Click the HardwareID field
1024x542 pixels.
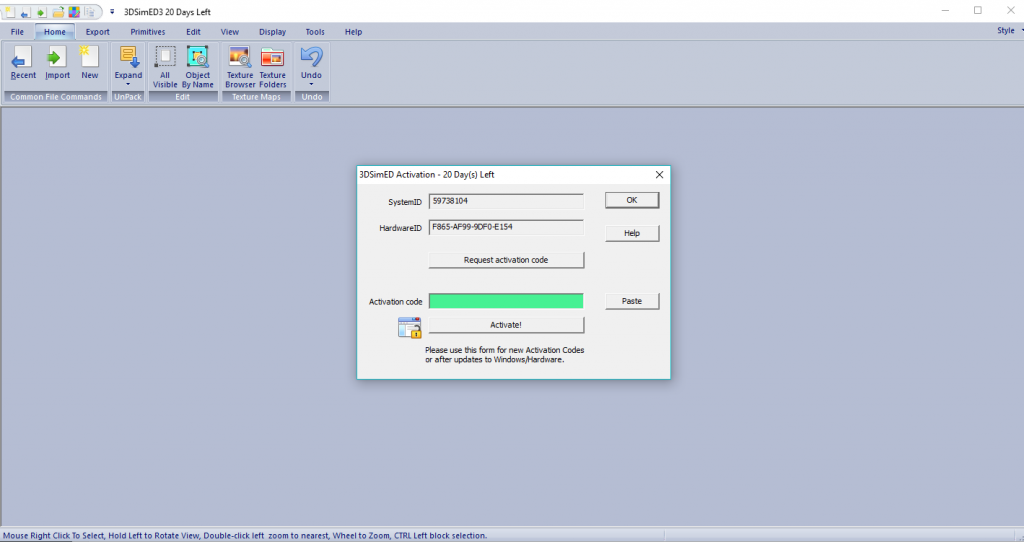coord(506,227)
